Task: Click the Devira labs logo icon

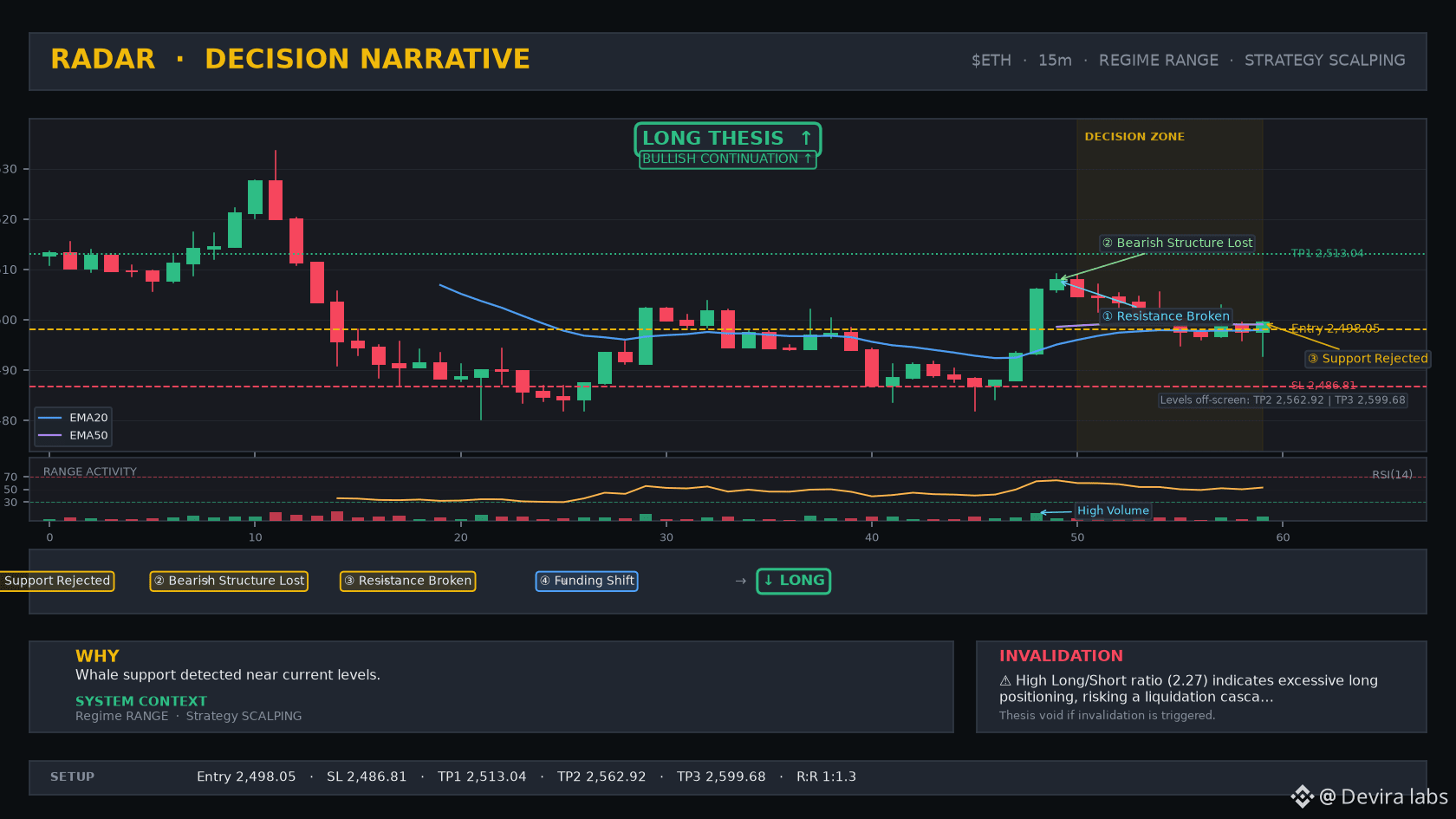Action: (x=1302, y=796)
